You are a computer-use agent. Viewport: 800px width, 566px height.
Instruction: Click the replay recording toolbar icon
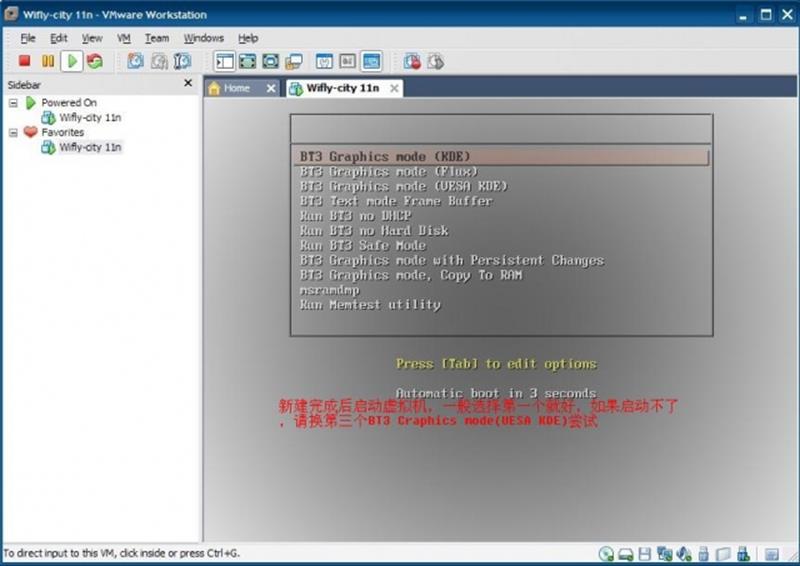tap(436, 61)
